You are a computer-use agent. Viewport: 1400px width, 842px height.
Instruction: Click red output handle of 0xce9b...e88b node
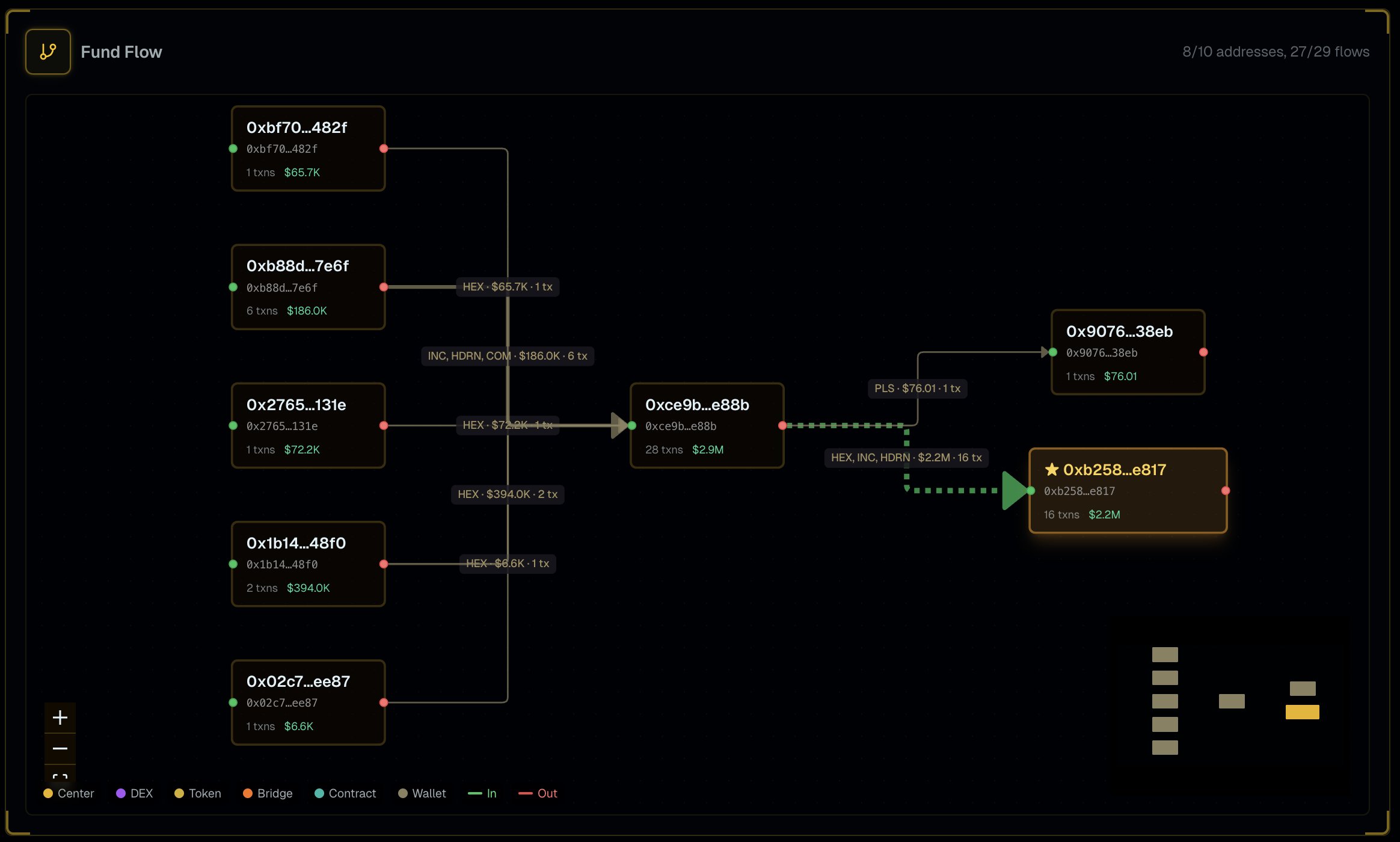(782, 426)
